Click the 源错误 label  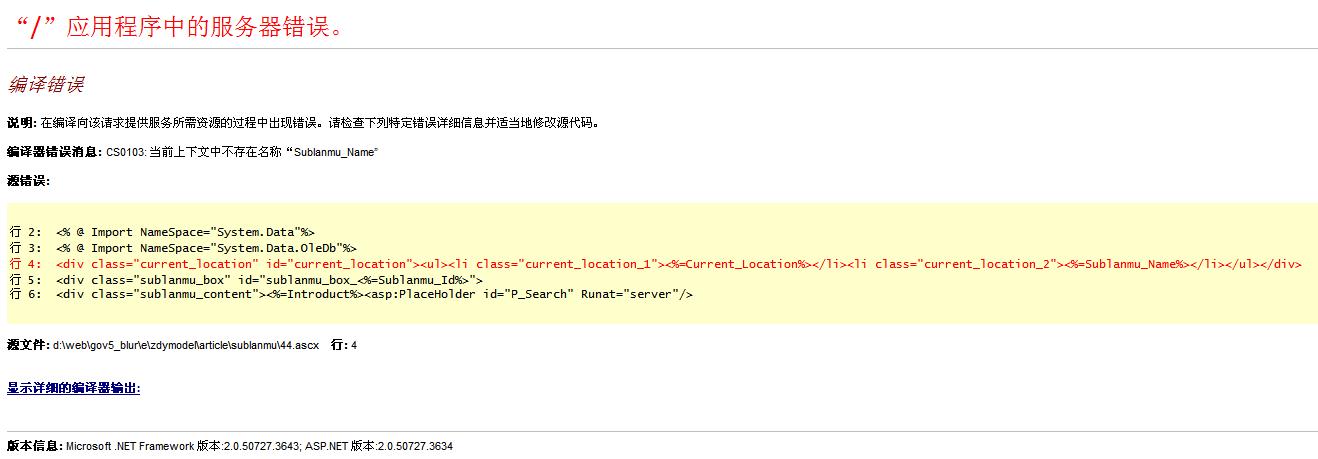tap(28, 181)
